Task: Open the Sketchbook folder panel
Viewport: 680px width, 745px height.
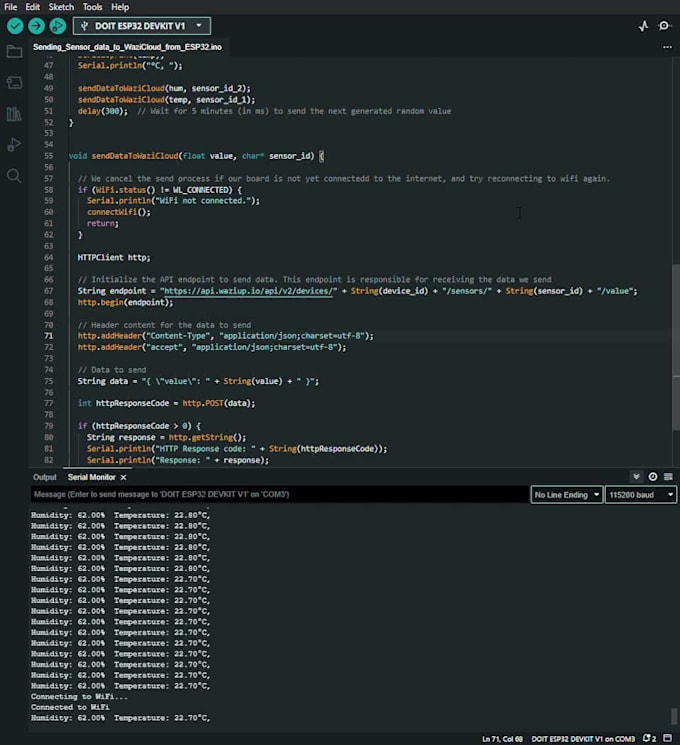Action: point(14,51)
